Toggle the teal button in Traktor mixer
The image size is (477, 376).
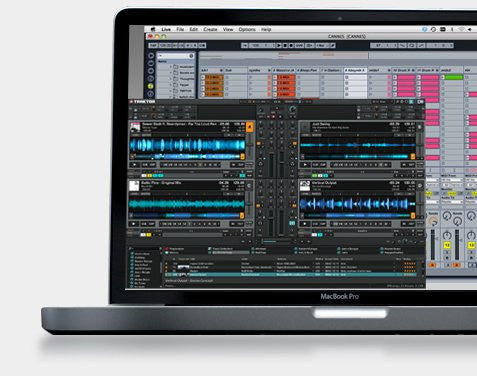click(x=292, y=223)
